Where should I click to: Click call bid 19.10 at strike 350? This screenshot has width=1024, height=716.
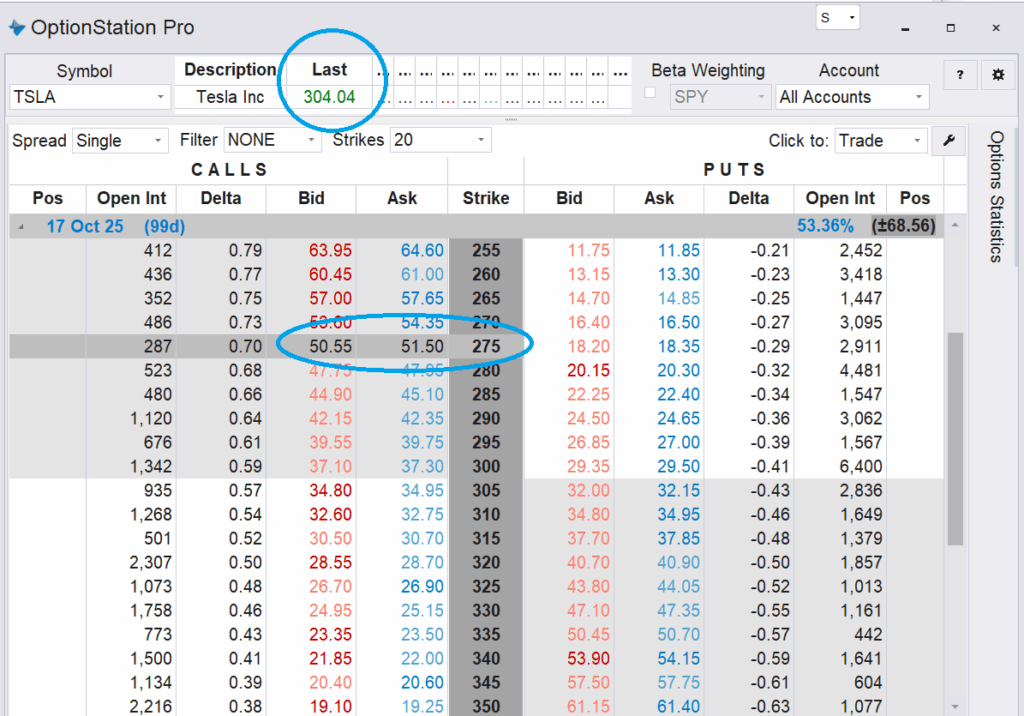(x=330, y=706)
